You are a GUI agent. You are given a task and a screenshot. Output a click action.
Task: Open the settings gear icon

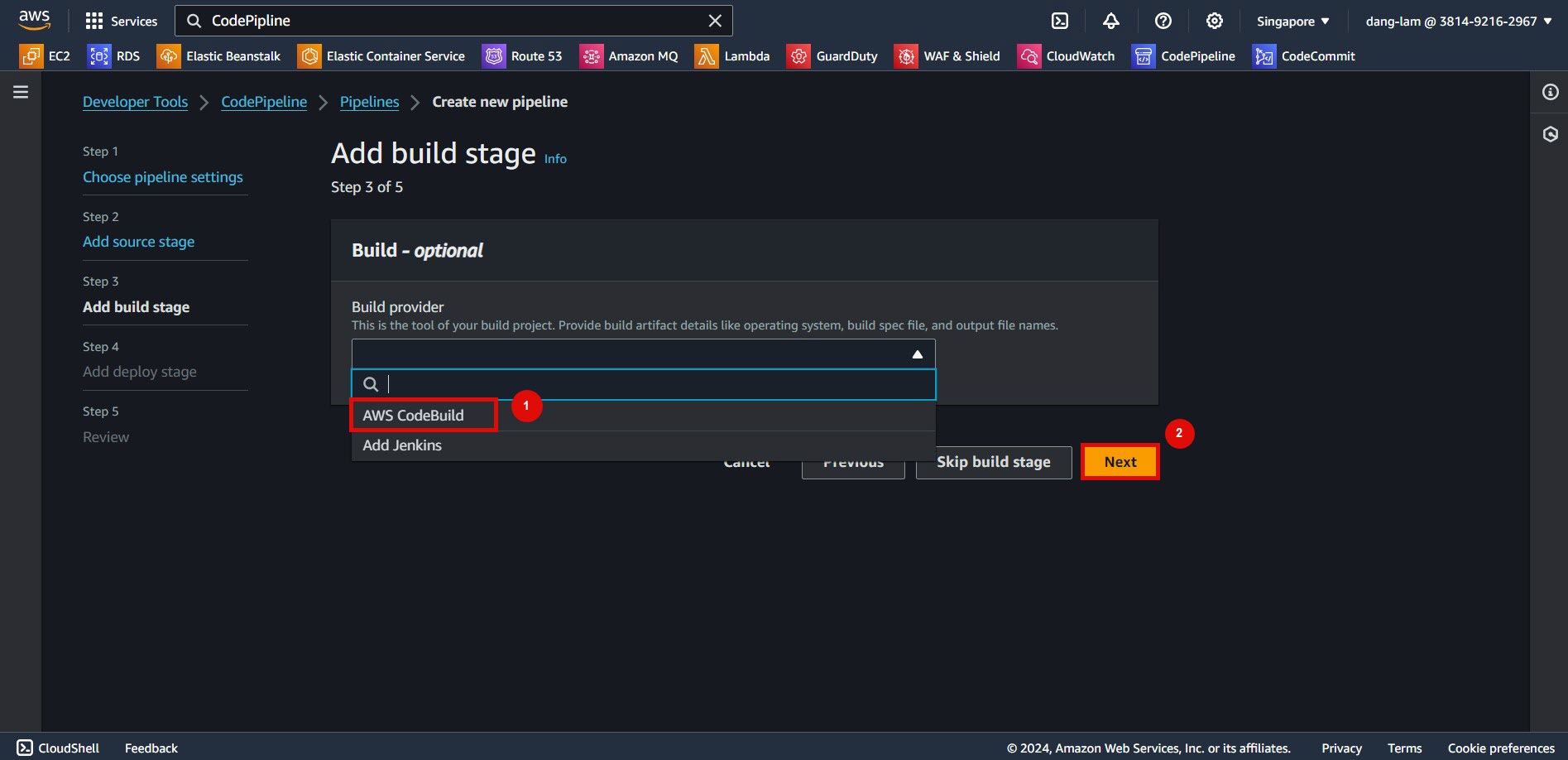click(1214, 21)
